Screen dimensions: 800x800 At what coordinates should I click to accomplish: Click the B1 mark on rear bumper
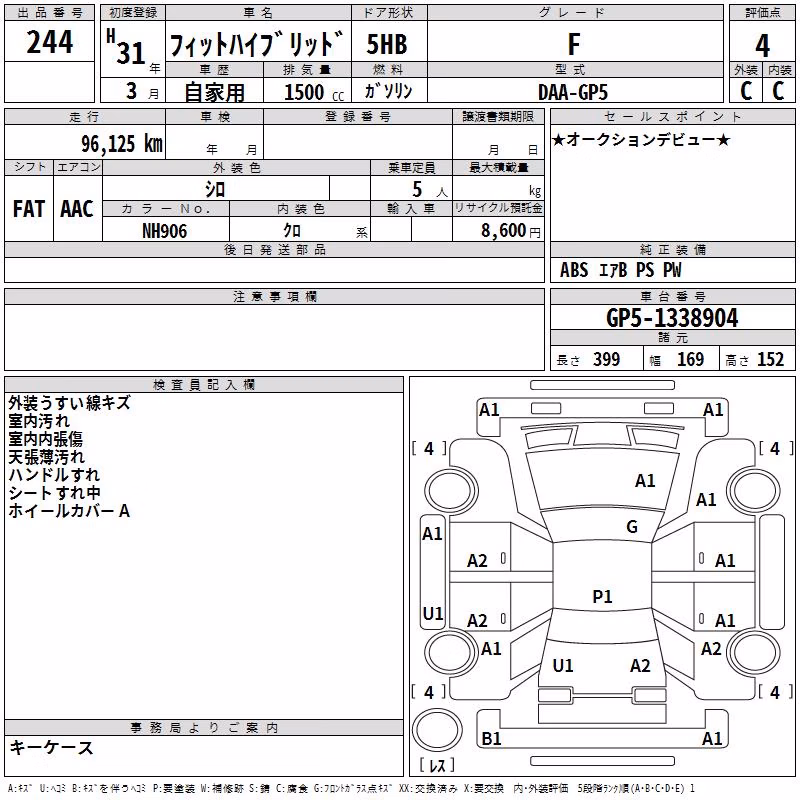point(491,738)
